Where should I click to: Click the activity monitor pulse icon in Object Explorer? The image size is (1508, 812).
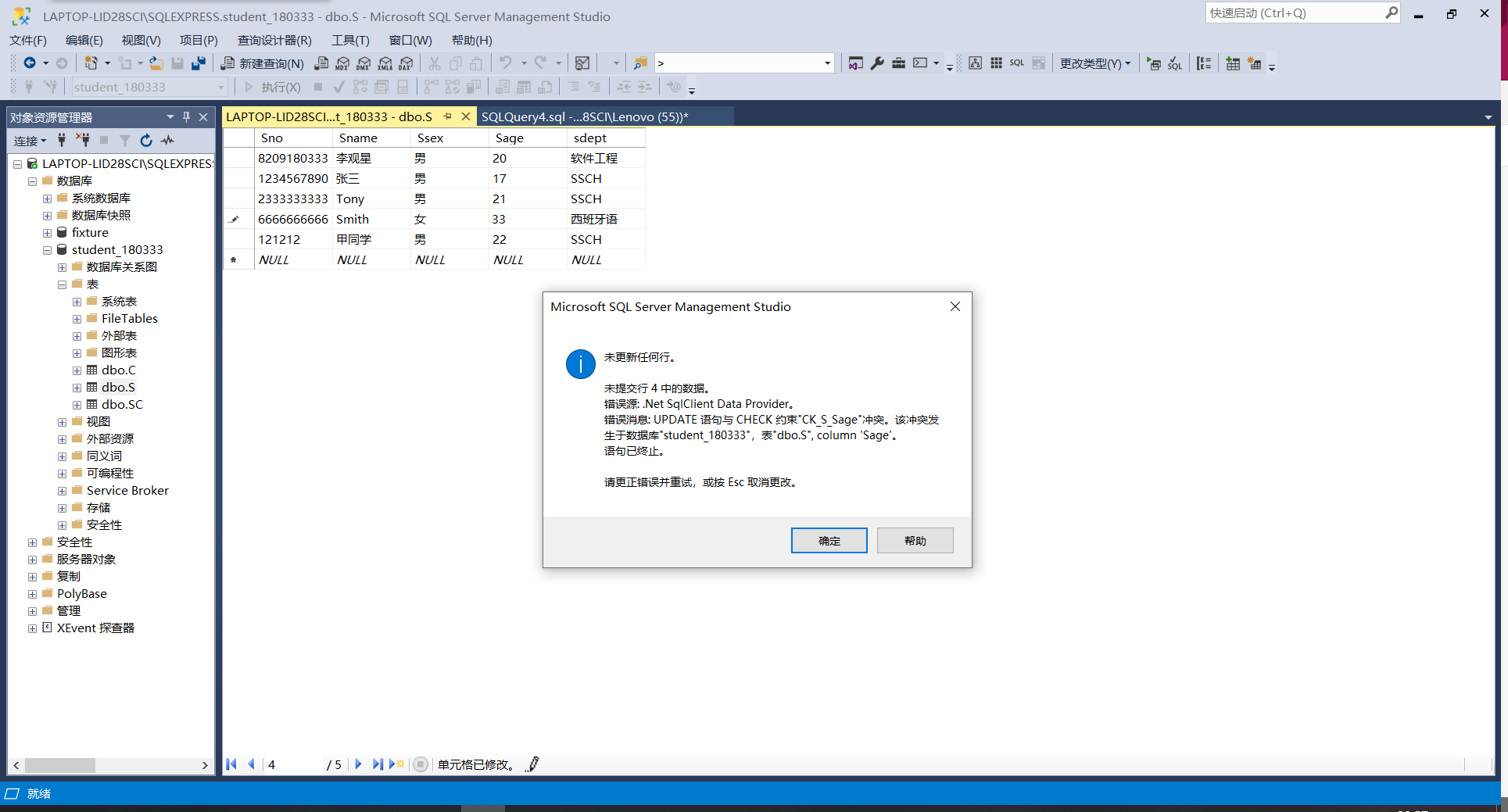coord(167,141)
